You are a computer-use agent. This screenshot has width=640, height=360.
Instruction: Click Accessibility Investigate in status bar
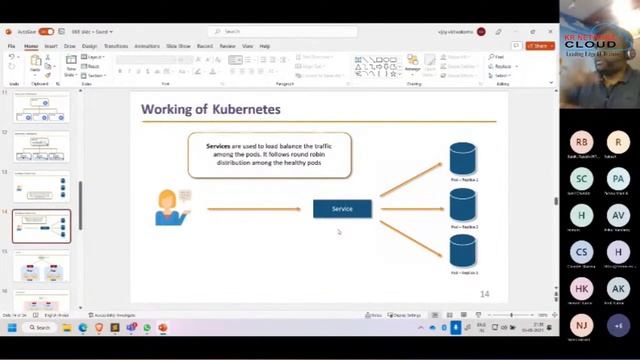(111, 315)
